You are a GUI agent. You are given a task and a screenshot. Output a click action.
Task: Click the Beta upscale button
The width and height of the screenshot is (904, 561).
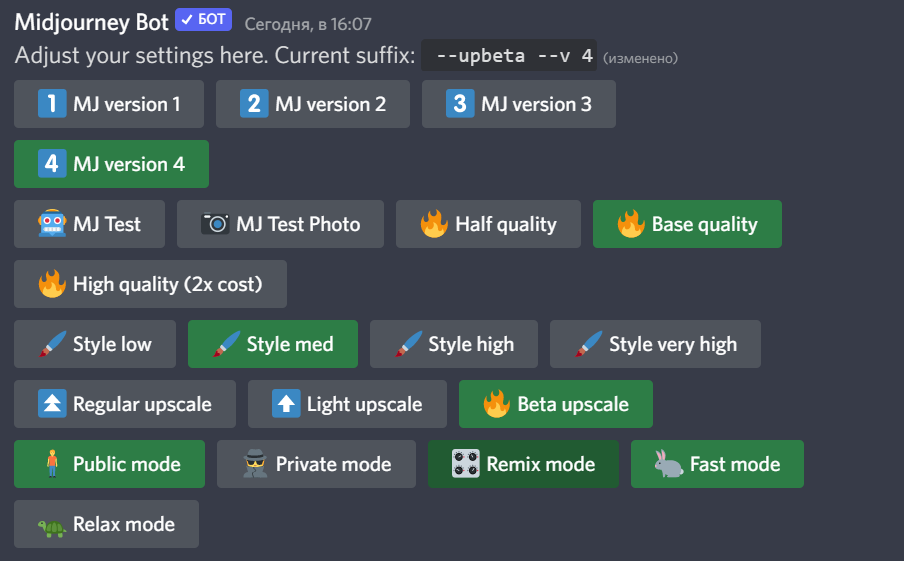[x=556, y=404]
